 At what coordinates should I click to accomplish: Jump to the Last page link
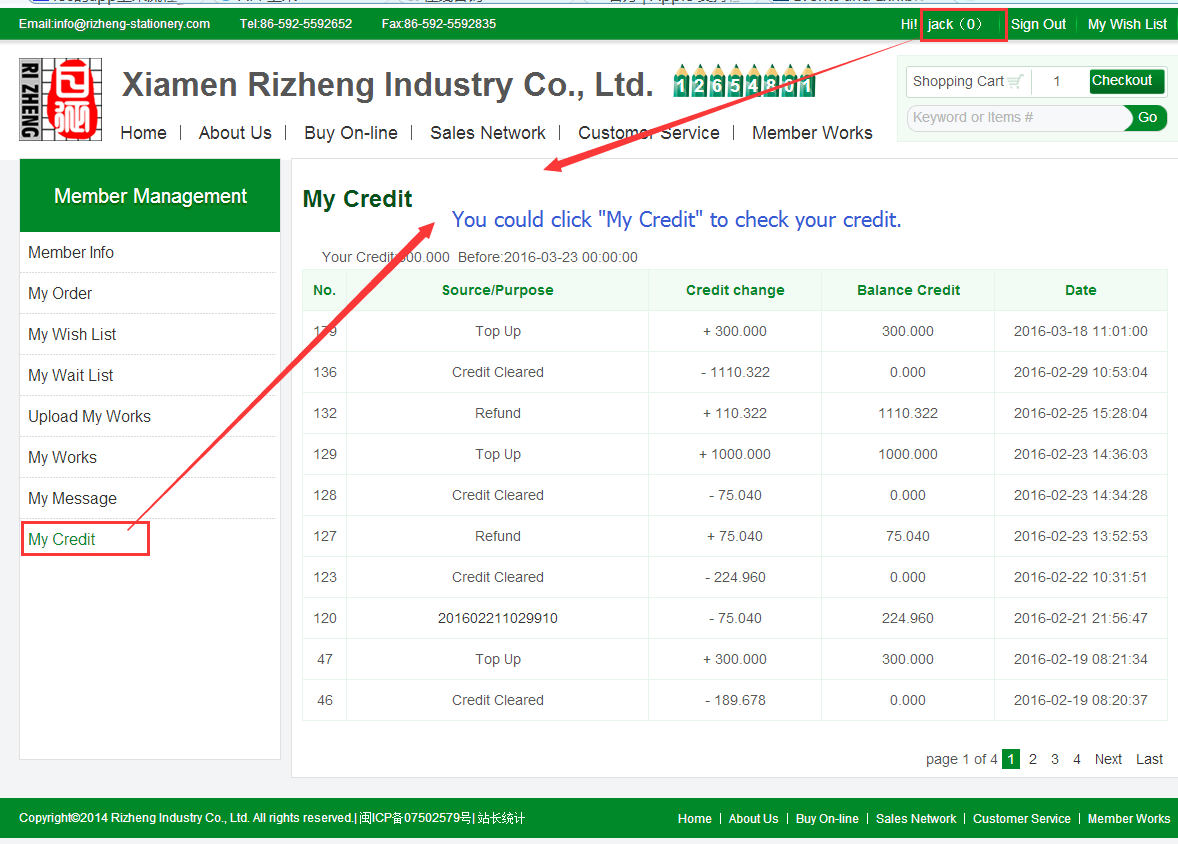1149,759
